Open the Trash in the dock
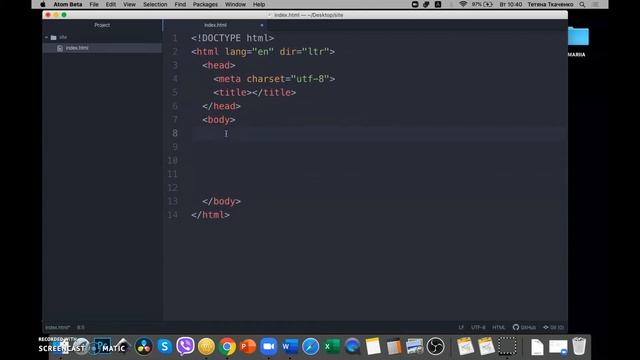The image size is (640, 360). click(x=579, y=347)
